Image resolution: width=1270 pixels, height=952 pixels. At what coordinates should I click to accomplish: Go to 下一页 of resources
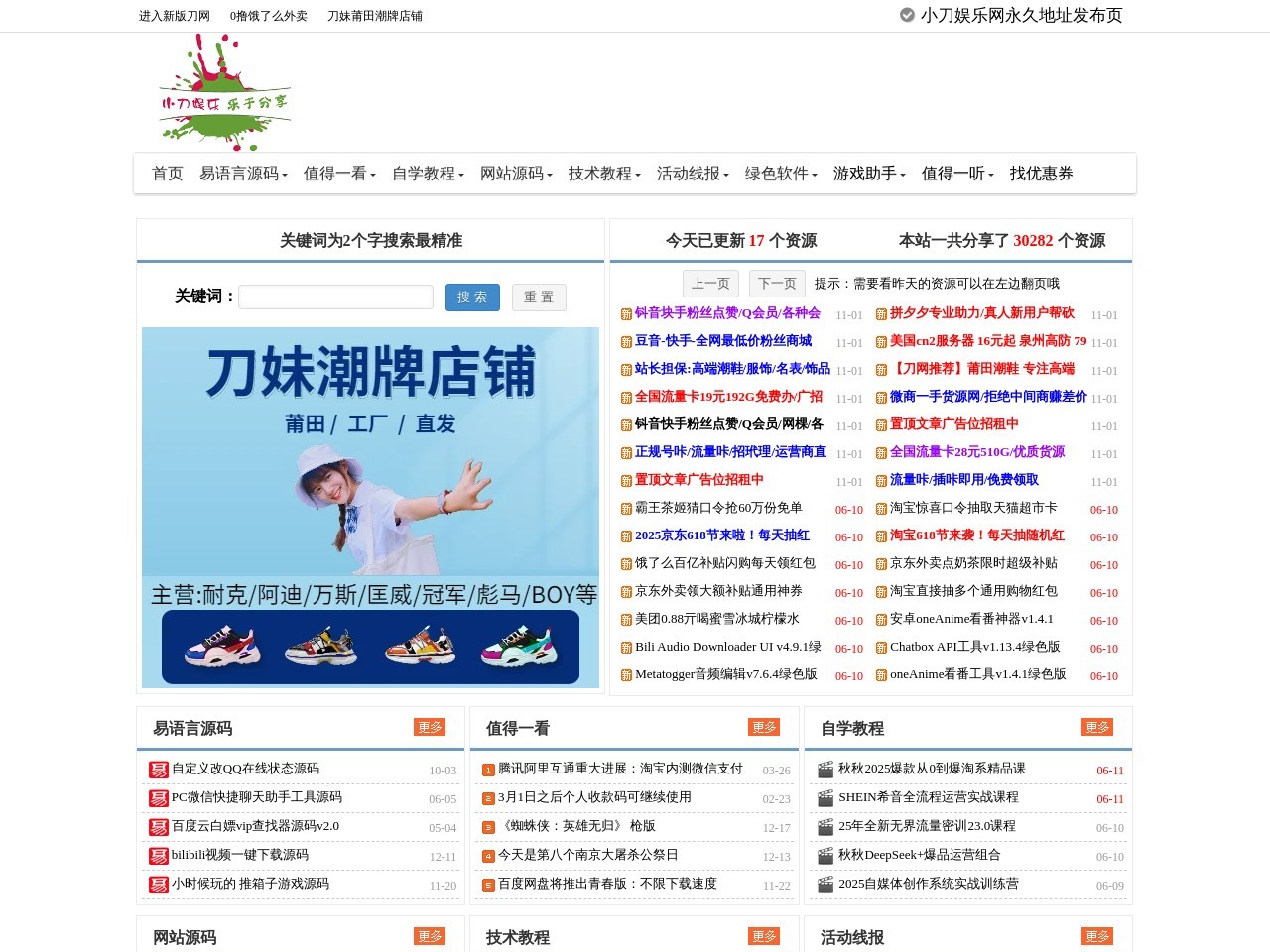coord(777,284)
